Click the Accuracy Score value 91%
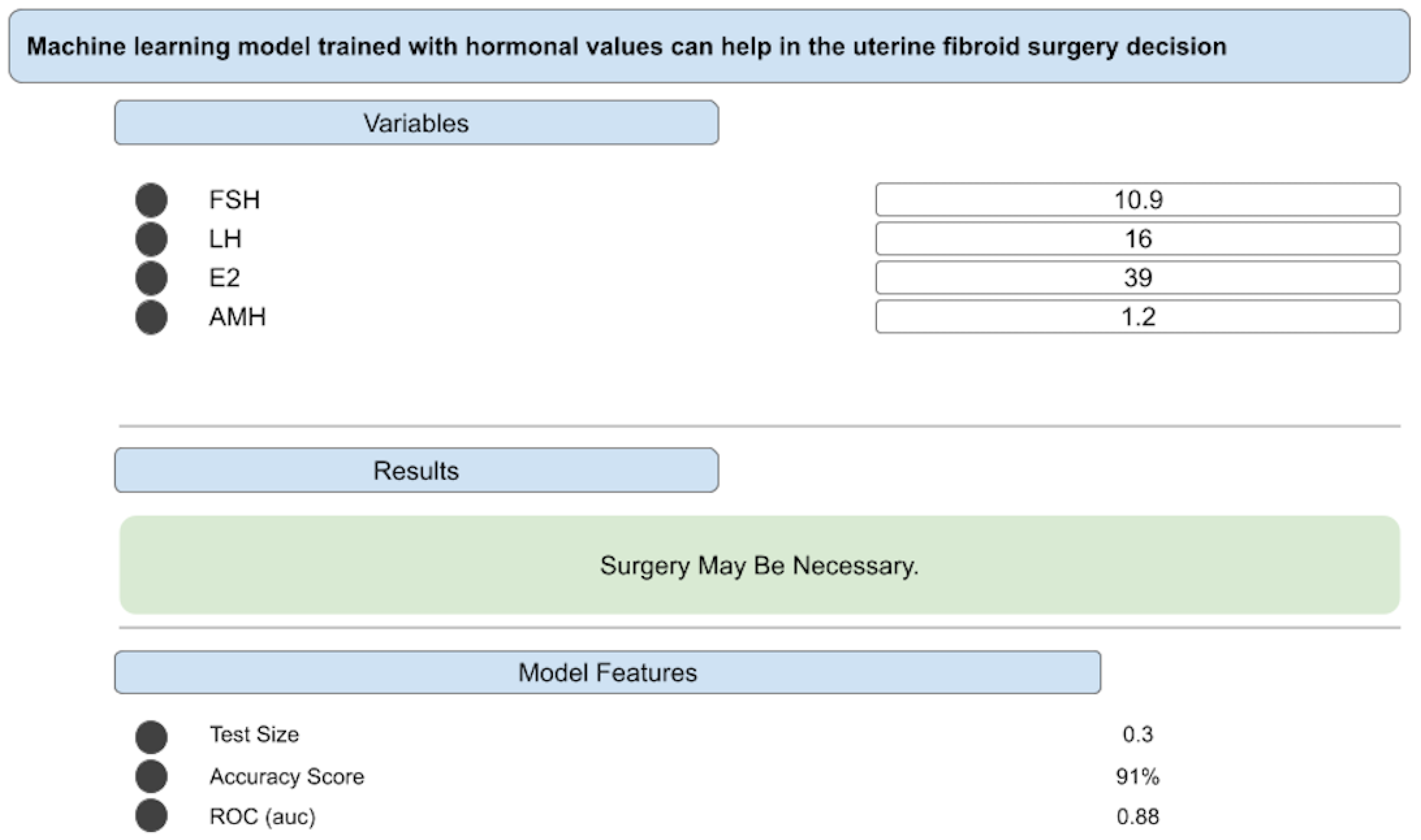The height and width of the screenshot is (840, 1421). click(x=1137, y=777)
